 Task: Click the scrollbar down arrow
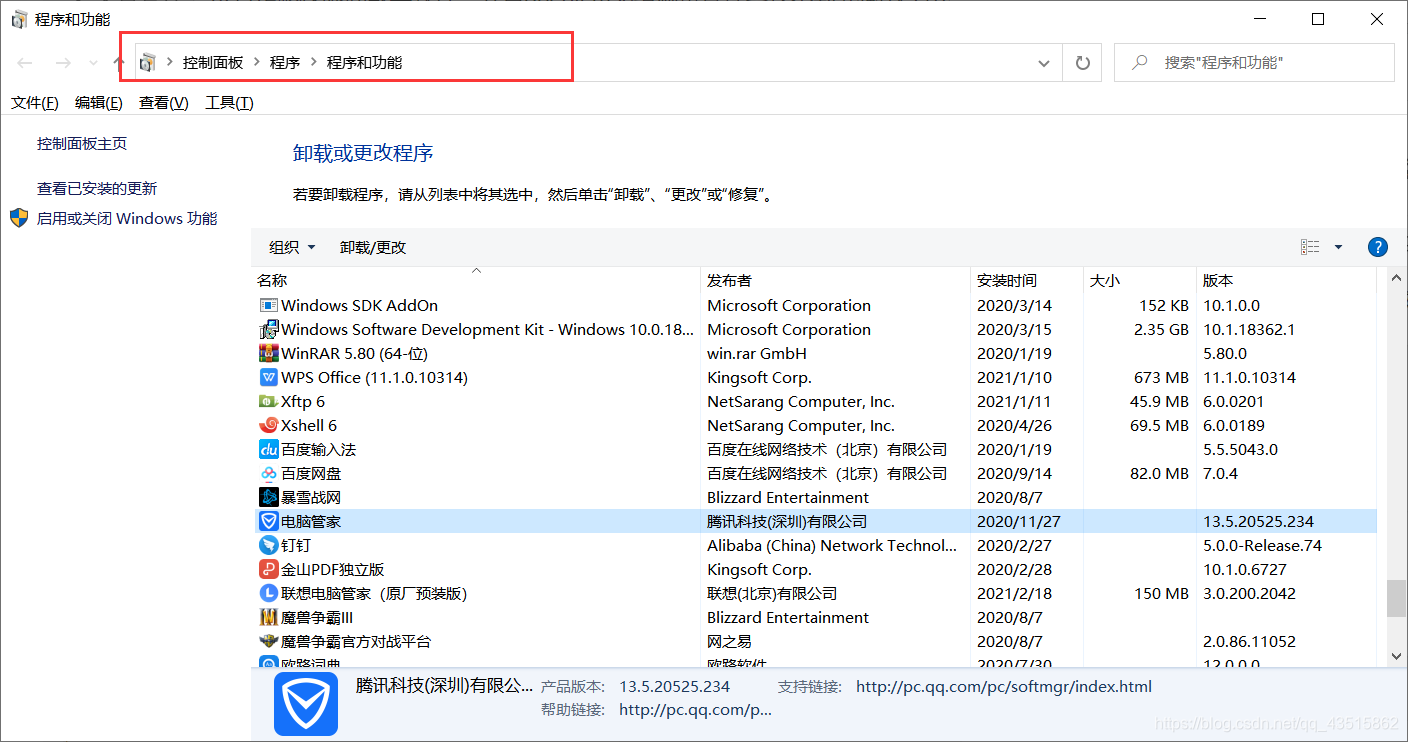click(x=1396, y=657)
